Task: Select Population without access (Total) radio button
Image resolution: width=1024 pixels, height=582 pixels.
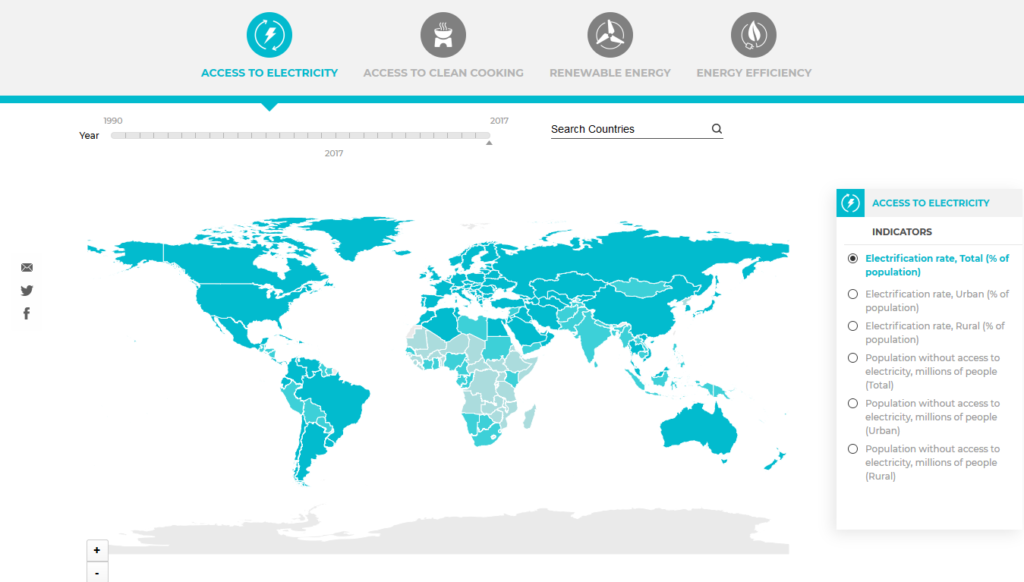Action: pyautogui.click(x=852, y=358)
